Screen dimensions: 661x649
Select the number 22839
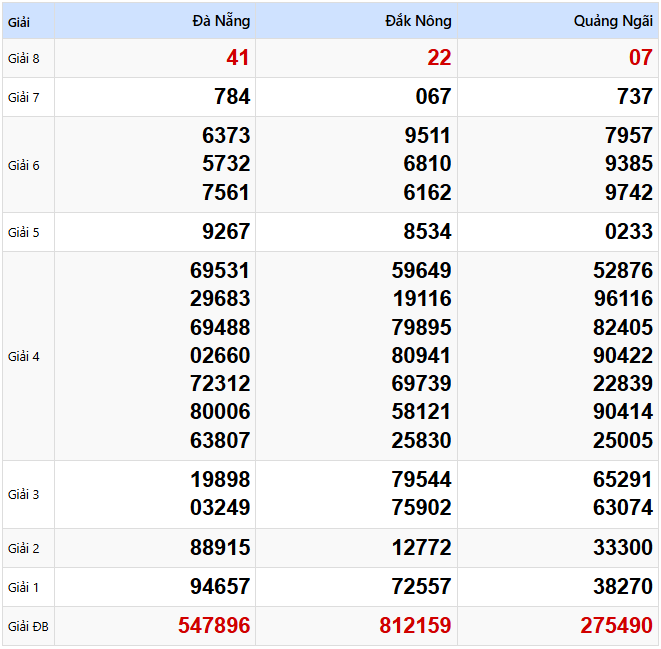click(623, 384)
